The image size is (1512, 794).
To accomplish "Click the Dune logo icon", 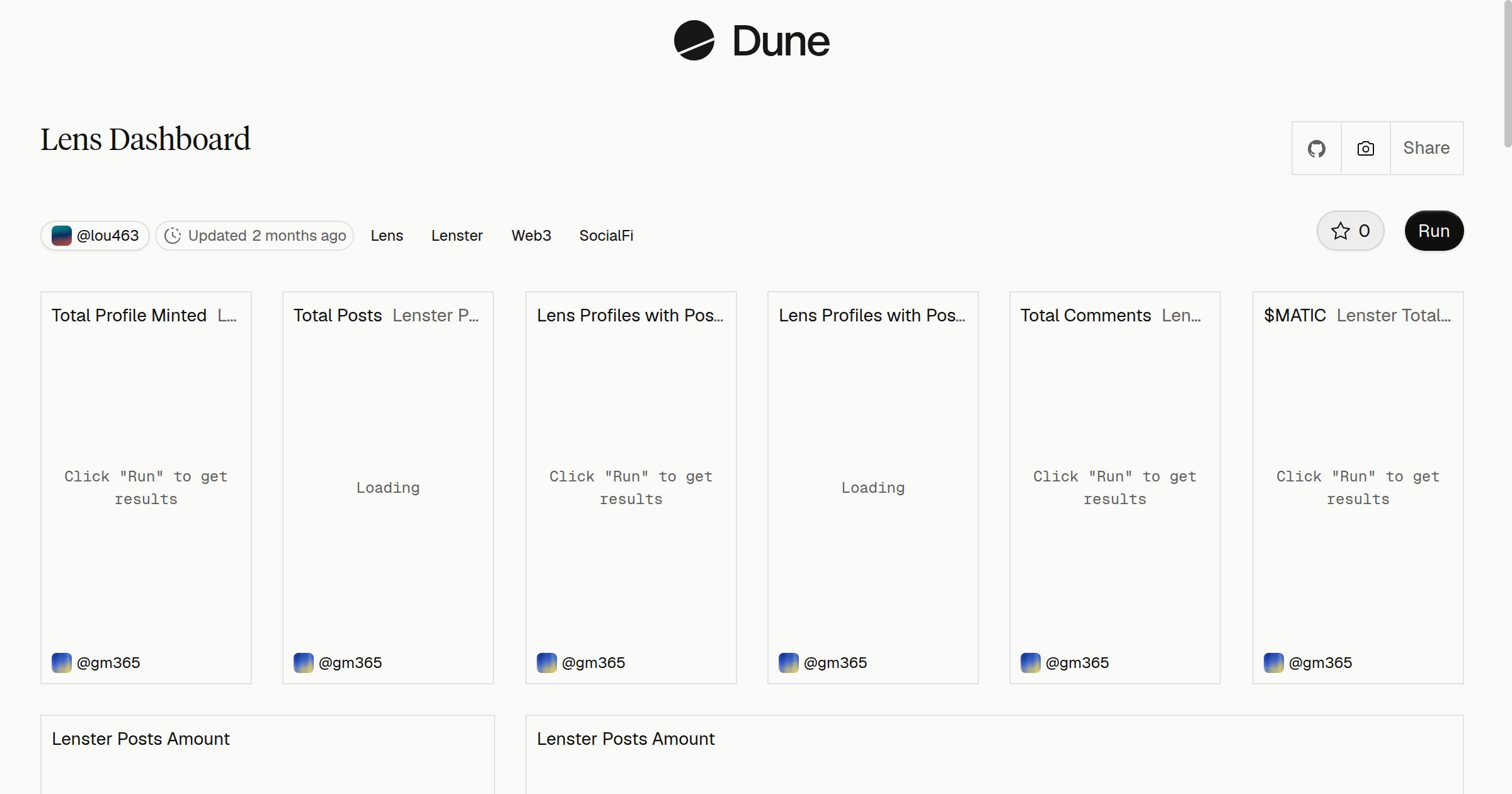I will tap(694, 40).
